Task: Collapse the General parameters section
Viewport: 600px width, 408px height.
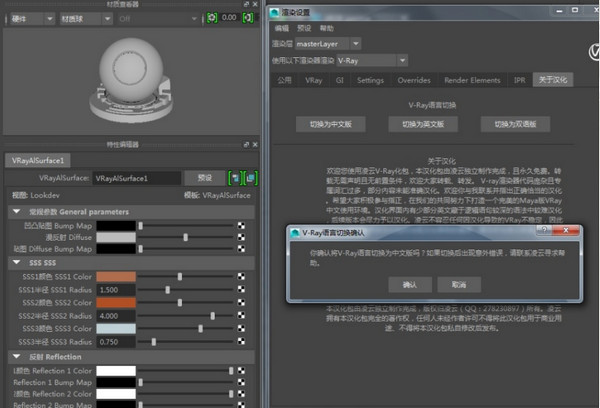Action: pyautogui.click(x=14, y=212)
